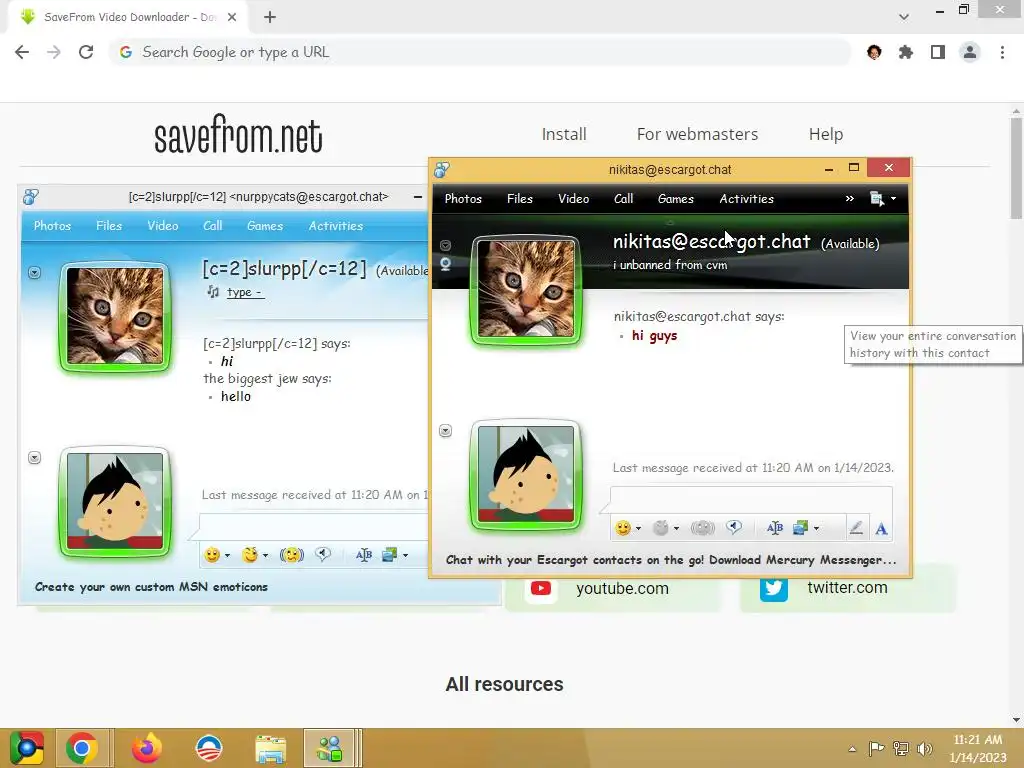Click voice clip icon in nikitas window
The height and width of the screenshot is (768, 1024).
[734, 528]
